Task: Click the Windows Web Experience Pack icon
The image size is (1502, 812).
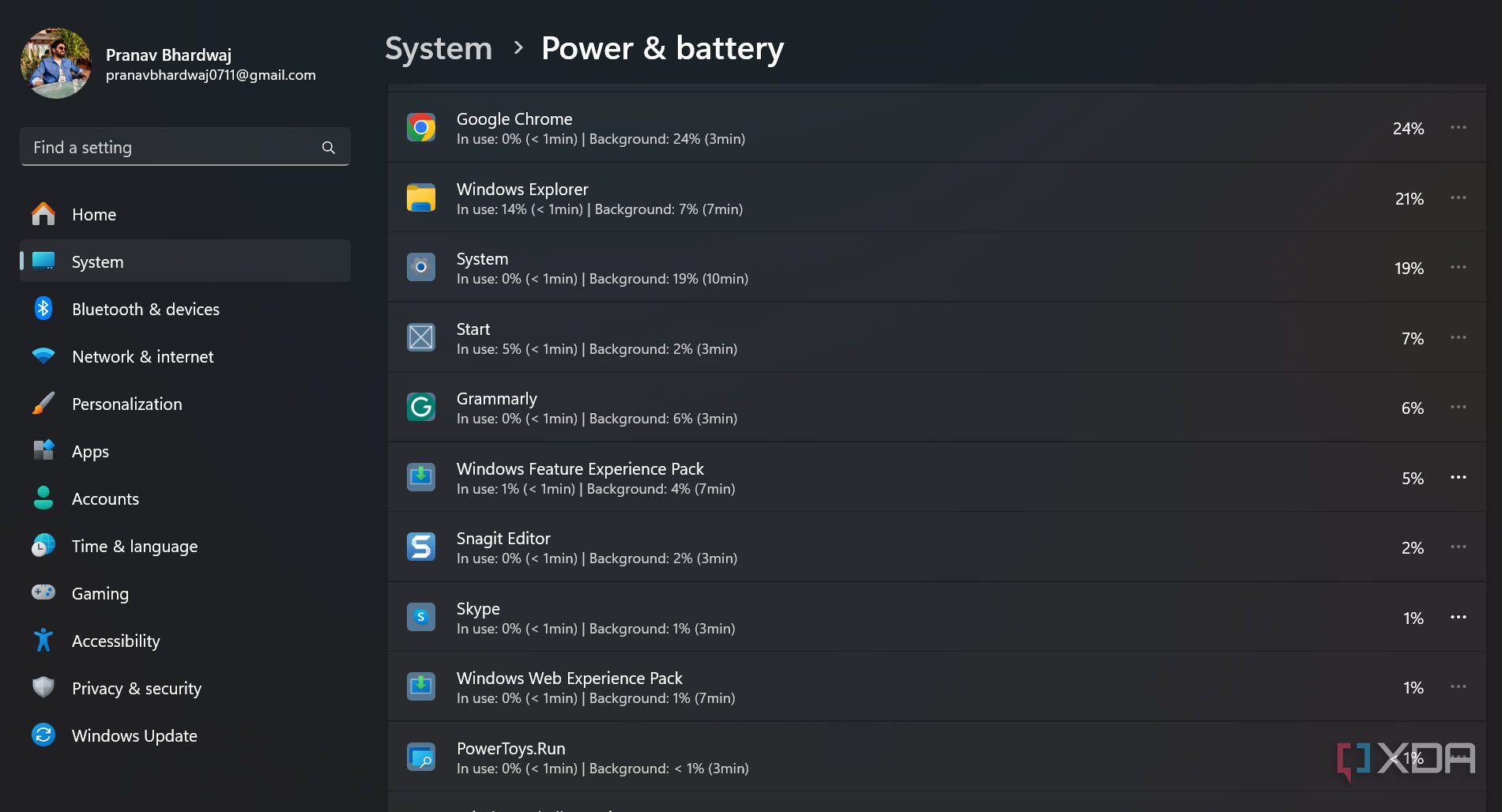Action: click(x=421, y=686)
